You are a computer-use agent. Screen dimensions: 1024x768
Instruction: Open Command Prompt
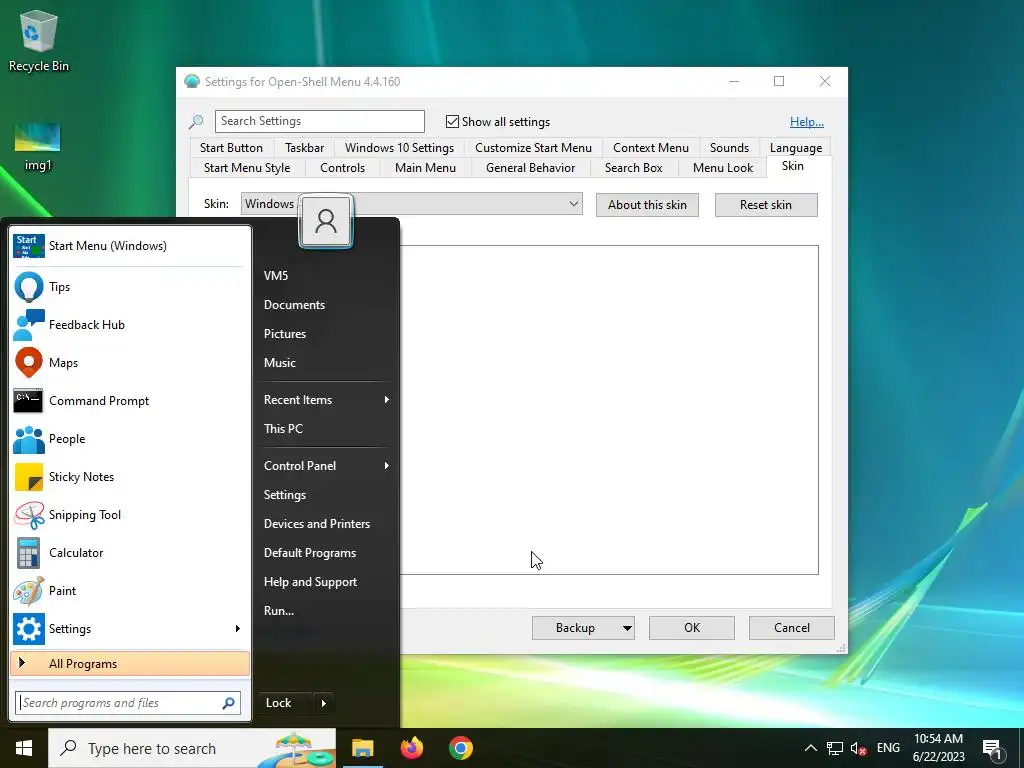tap(130, 400)
